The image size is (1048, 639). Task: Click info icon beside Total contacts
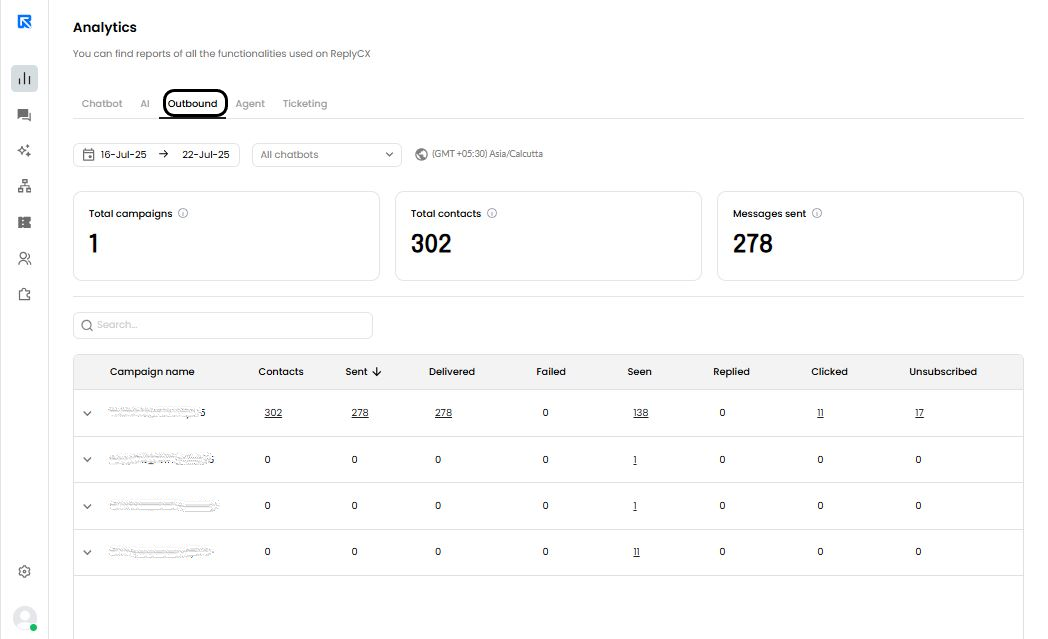pyautogui.click(x=492, y=213)
